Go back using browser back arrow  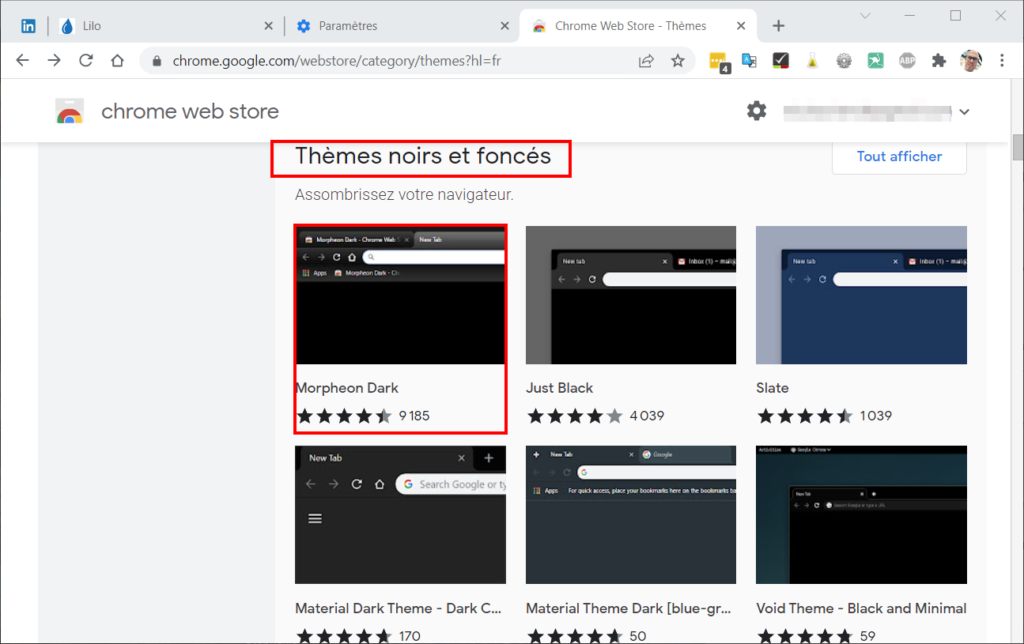23,61
